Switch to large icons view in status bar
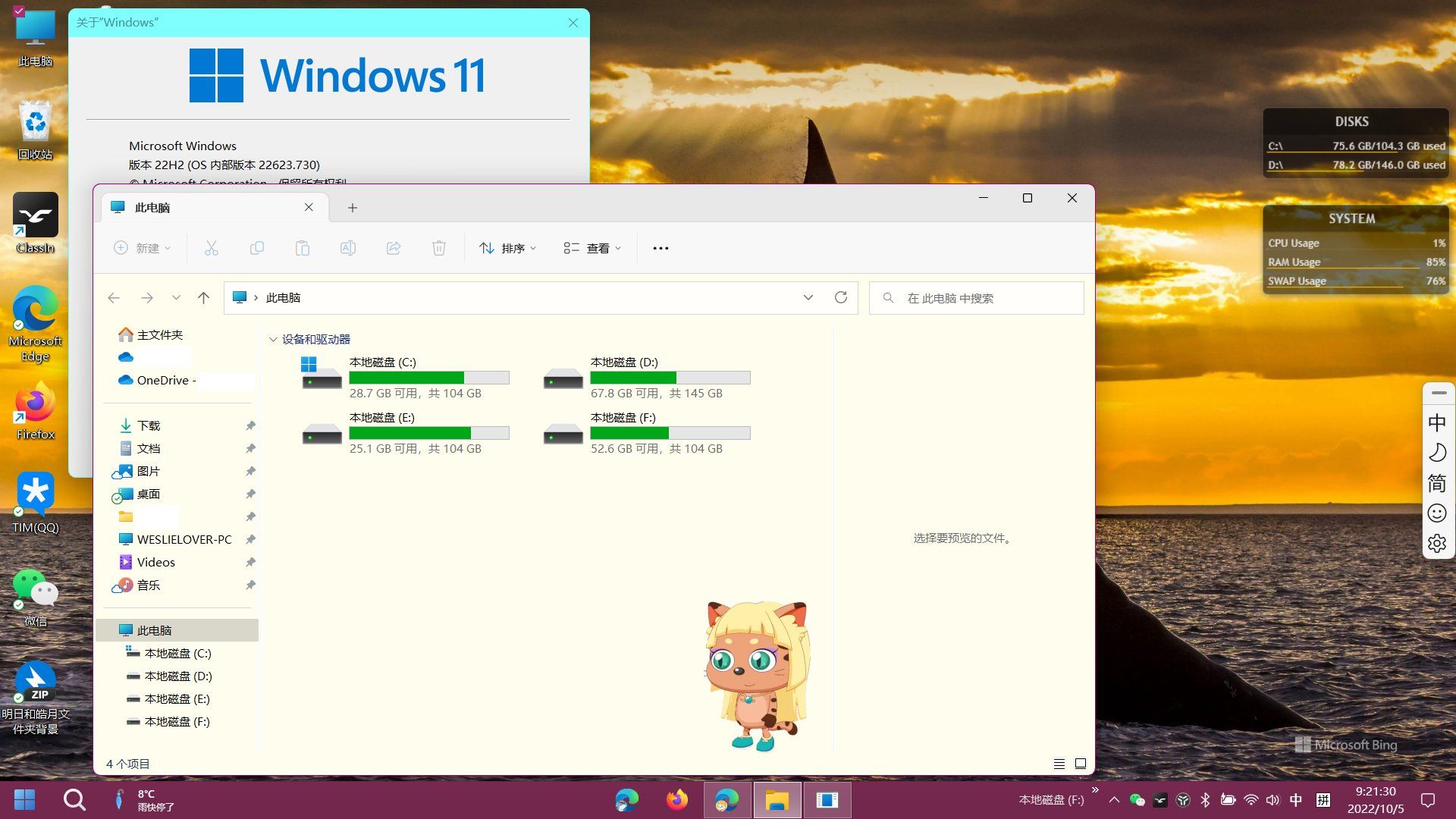 point(1081,764)
